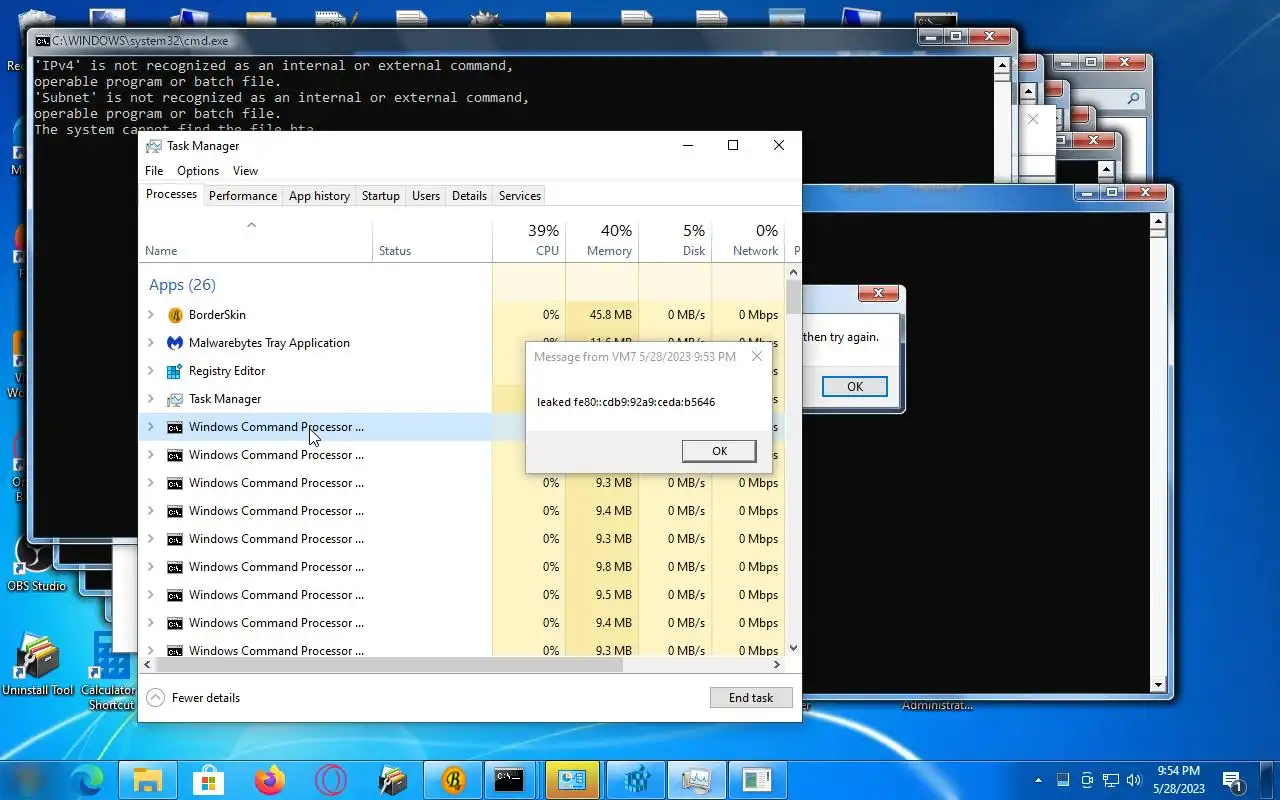Open Microsoft Edge from the taskbar

pos(87,780)
